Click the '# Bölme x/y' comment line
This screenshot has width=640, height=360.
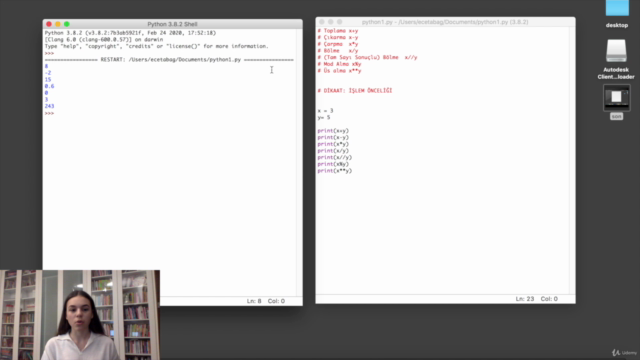(x=338, y=51)
